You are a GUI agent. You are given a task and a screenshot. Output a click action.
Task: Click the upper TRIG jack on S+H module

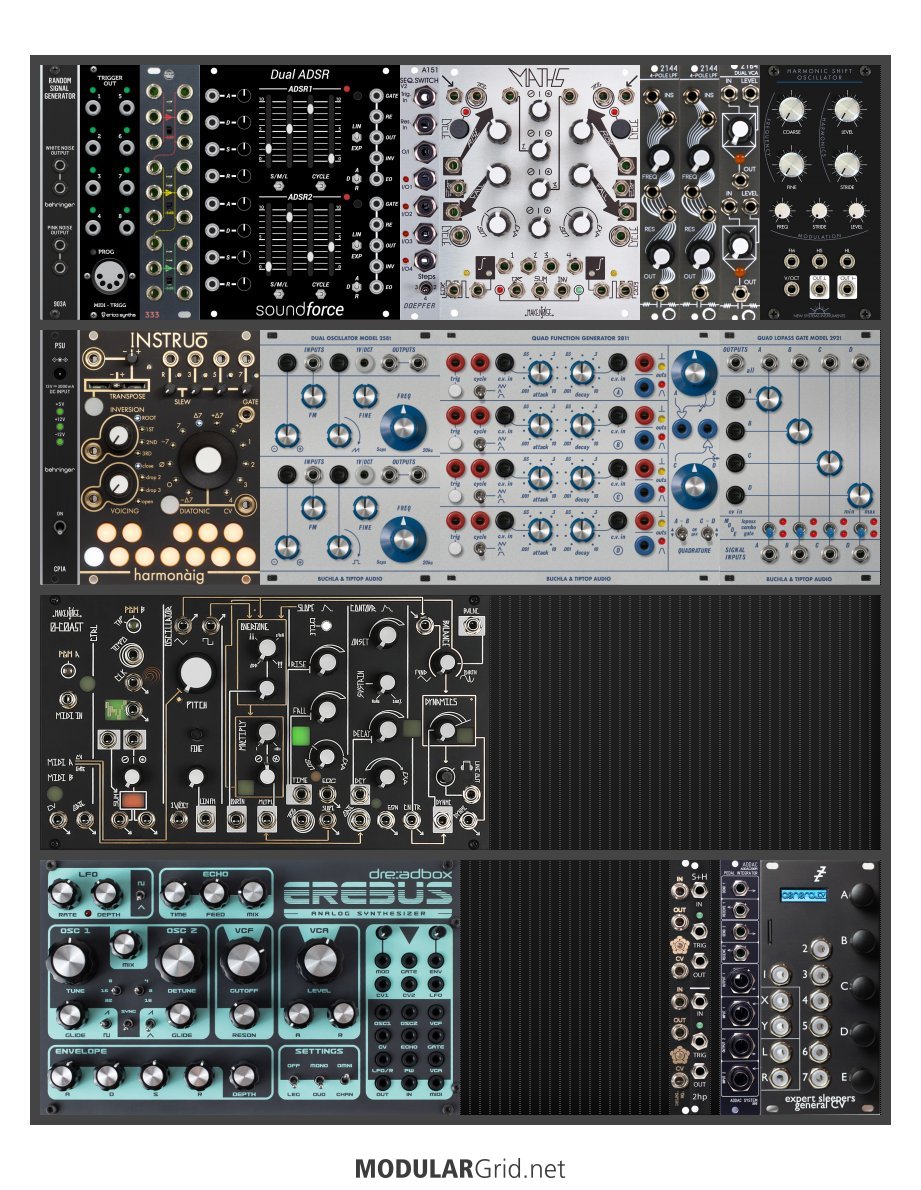click(699, 933)
